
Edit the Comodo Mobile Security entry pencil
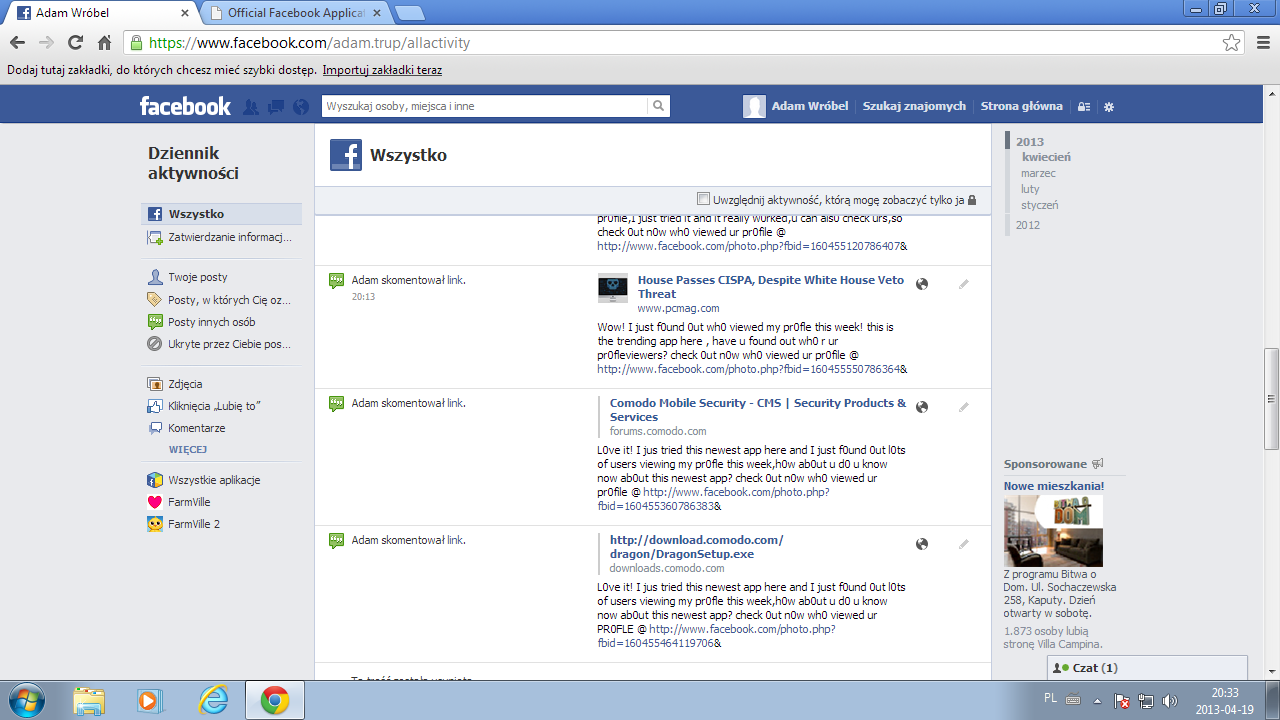coord(964,407)
